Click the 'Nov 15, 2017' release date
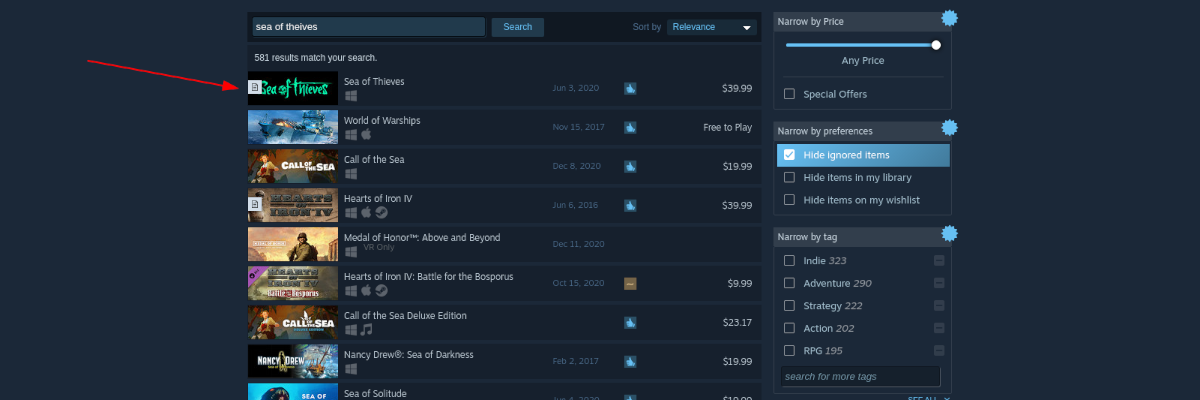Image resolution: width=1200 pixels, height=400 pixels. point(577,127)
